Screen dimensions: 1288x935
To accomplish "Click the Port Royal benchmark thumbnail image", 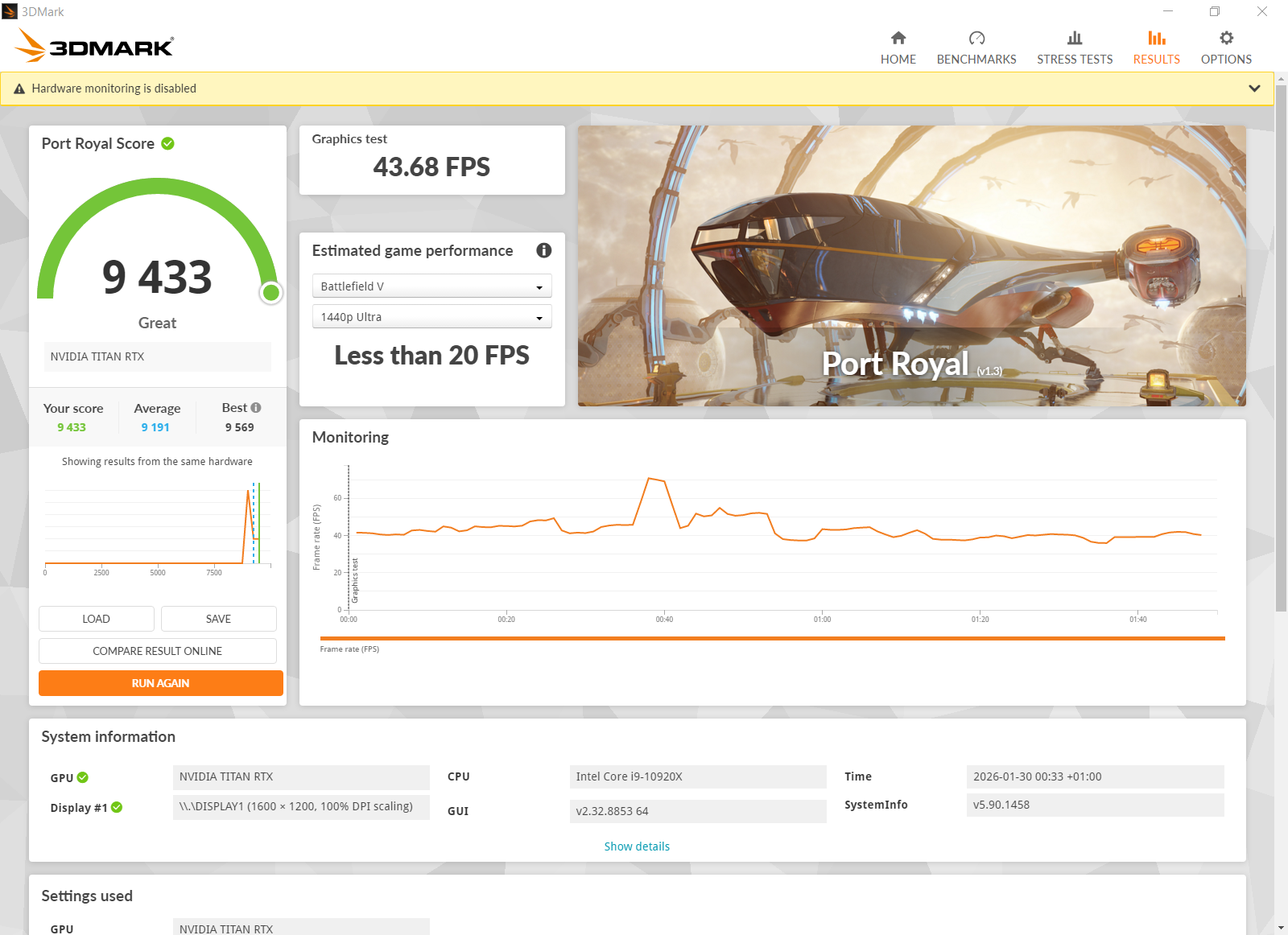I will pos(911,266).
